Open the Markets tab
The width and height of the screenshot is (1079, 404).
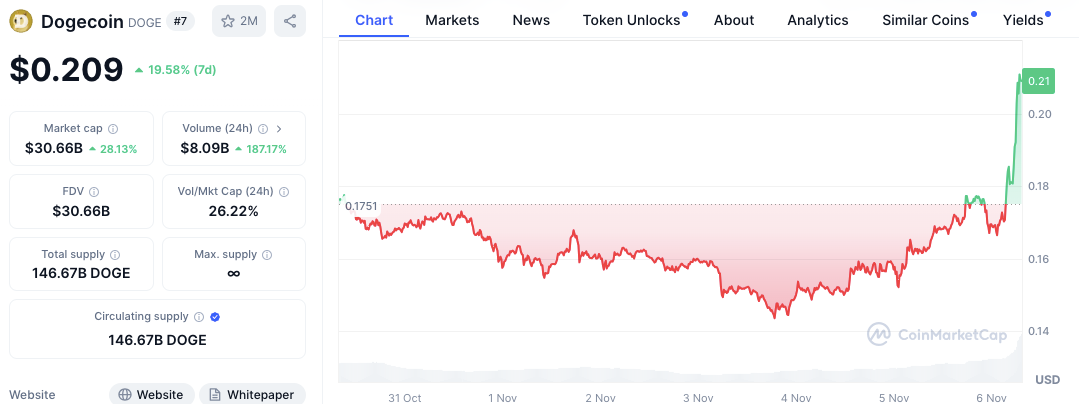[452, 20]
